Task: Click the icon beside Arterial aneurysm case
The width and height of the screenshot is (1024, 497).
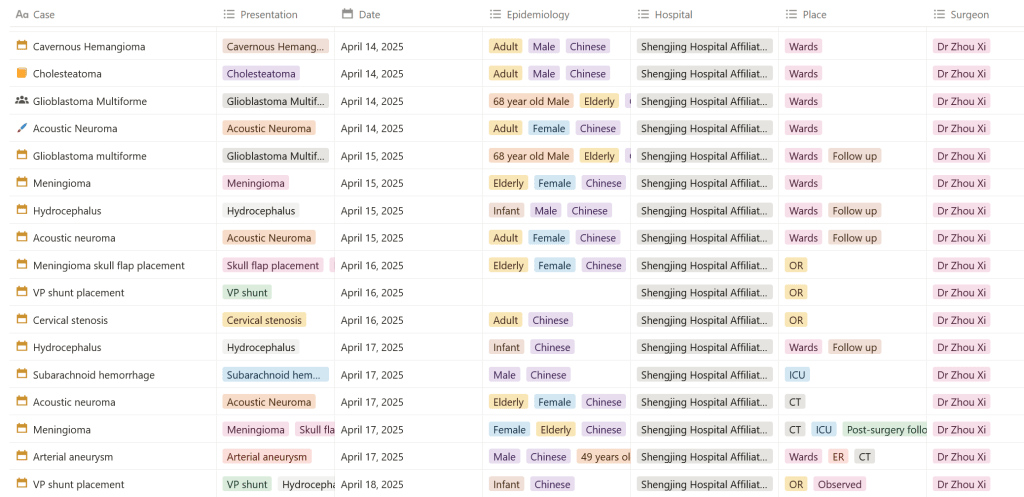Action: [22, 457]
